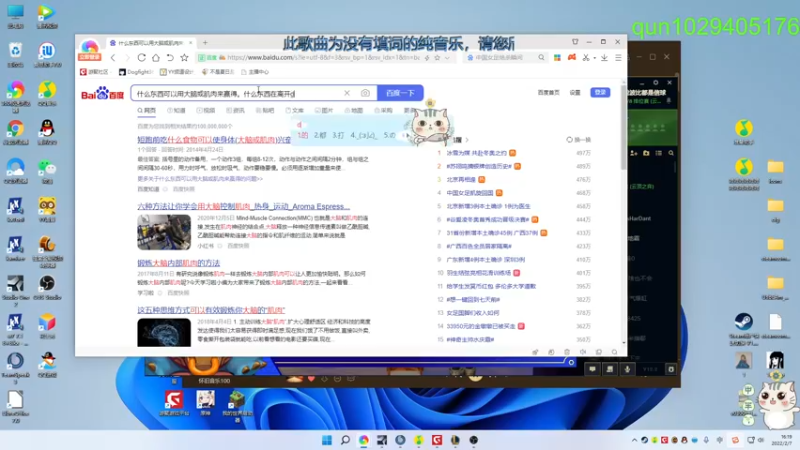800x450 pixels.
Task: Click the scissors screenshot tool icon
Action: (x=586, y=58)
